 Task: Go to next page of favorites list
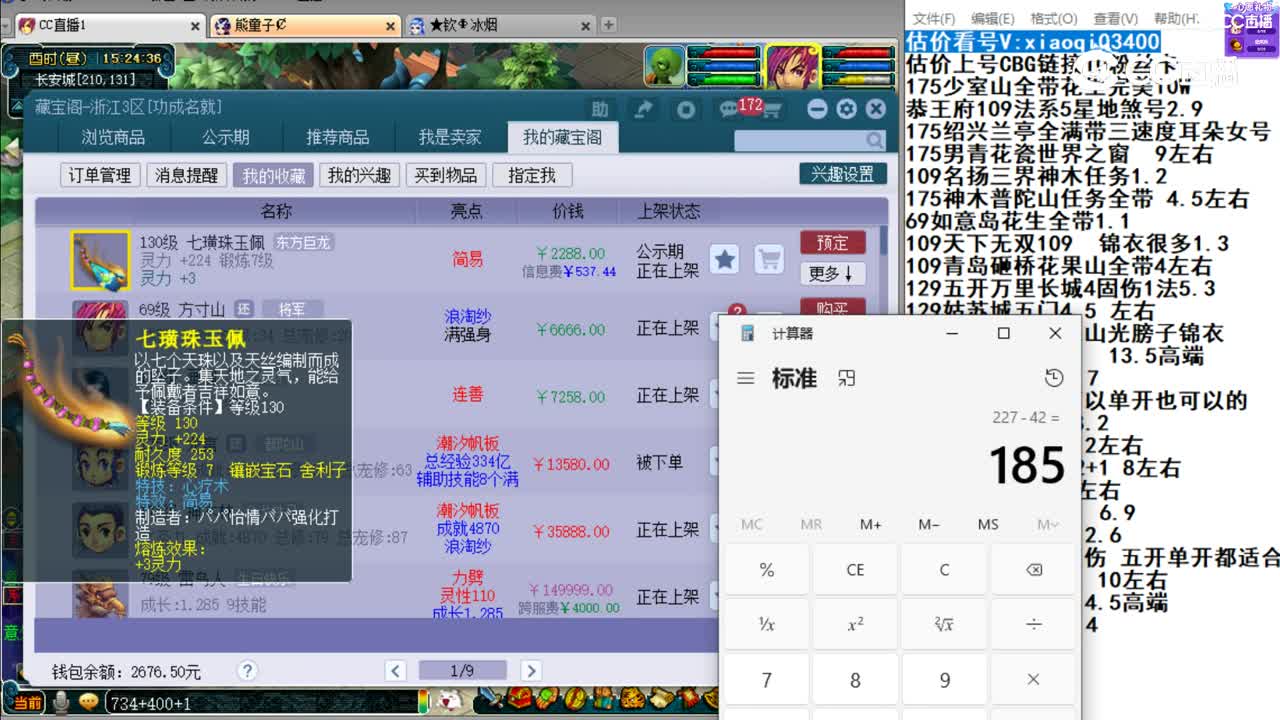tap(531, 671)
